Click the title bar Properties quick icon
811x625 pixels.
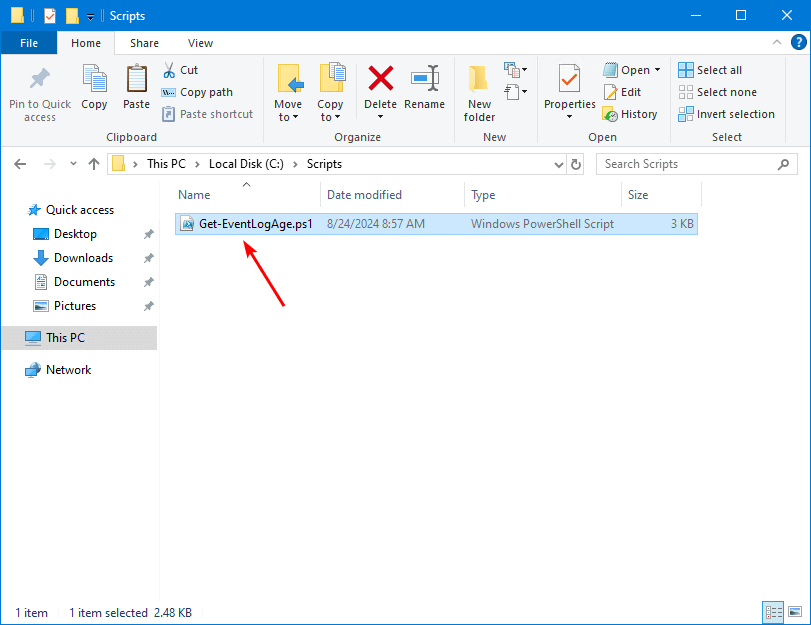coord(50,16)
